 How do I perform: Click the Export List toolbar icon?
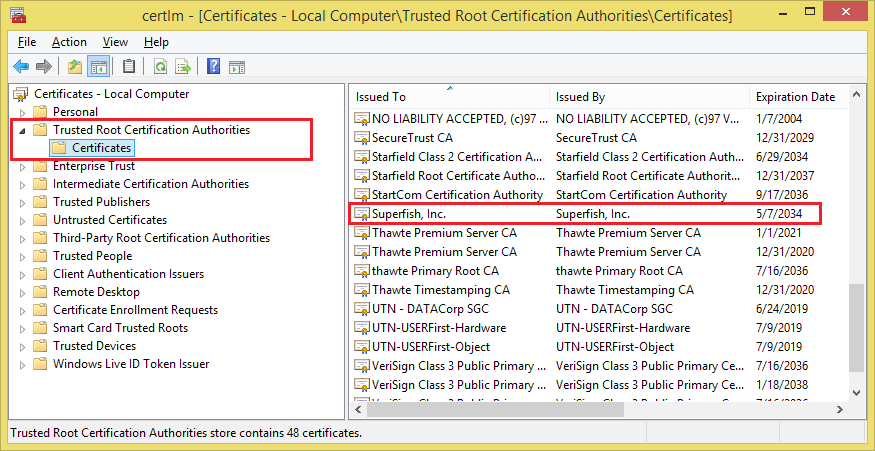point(183,67)
